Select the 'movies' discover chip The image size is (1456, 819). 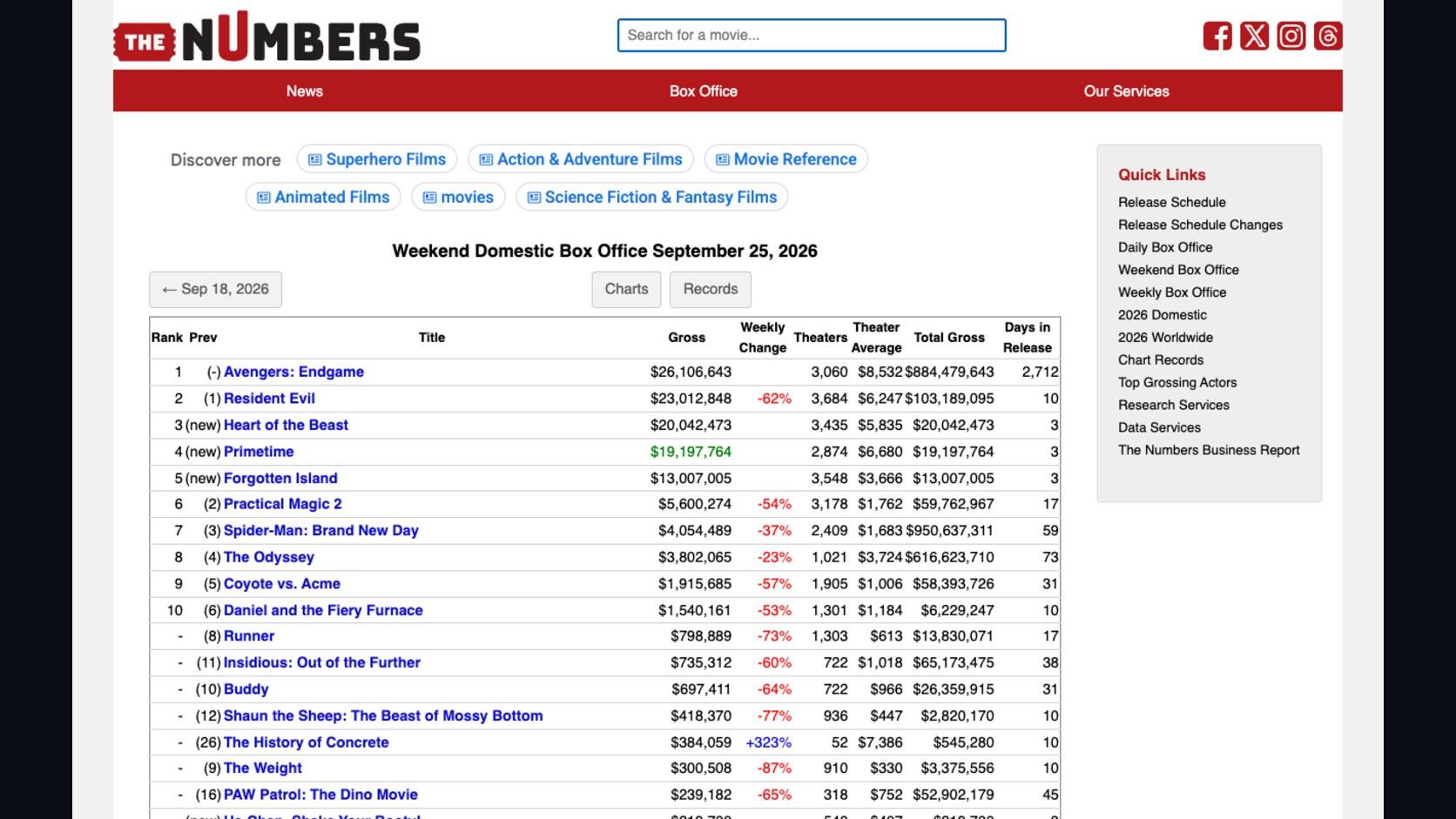pos(458,198)
